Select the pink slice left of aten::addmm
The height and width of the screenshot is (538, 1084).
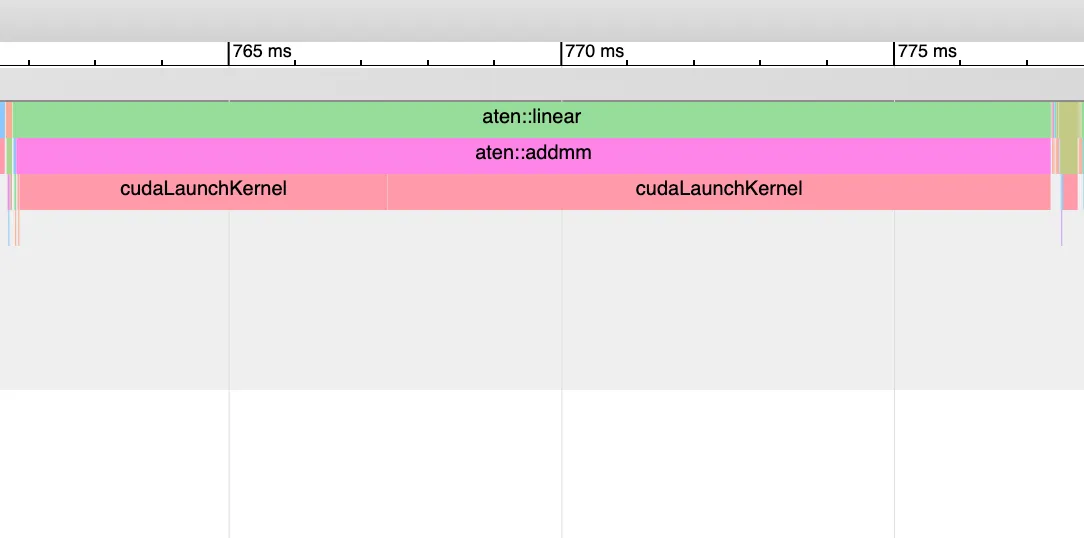coord(2,155)
